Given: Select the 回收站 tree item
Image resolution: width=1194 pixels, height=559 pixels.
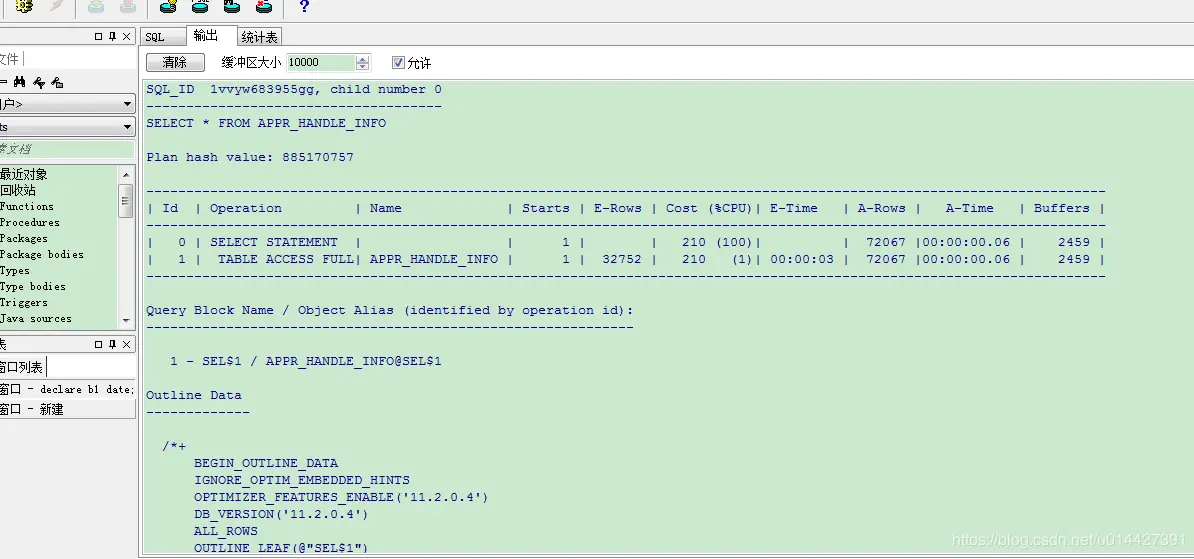Looking at the screenshot, I should click(18, 190).
